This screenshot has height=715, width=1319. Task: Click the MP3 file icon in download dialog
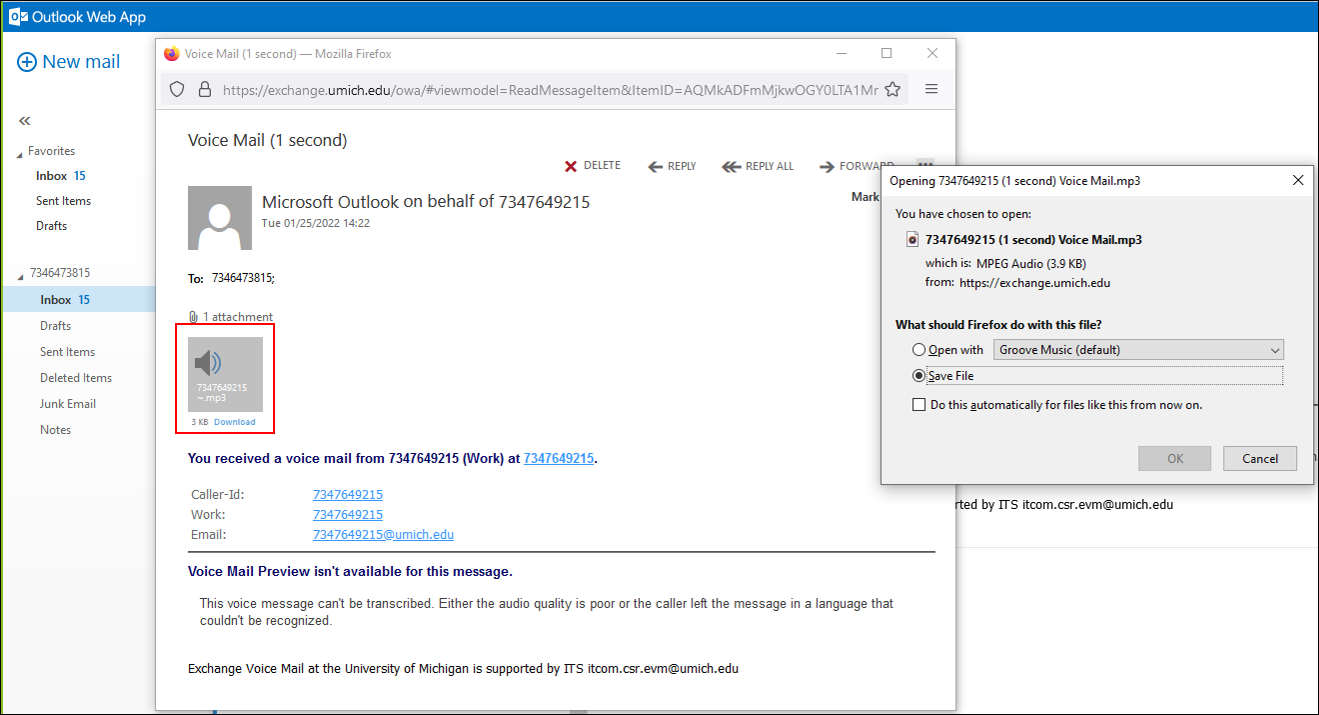pos(912,239)
